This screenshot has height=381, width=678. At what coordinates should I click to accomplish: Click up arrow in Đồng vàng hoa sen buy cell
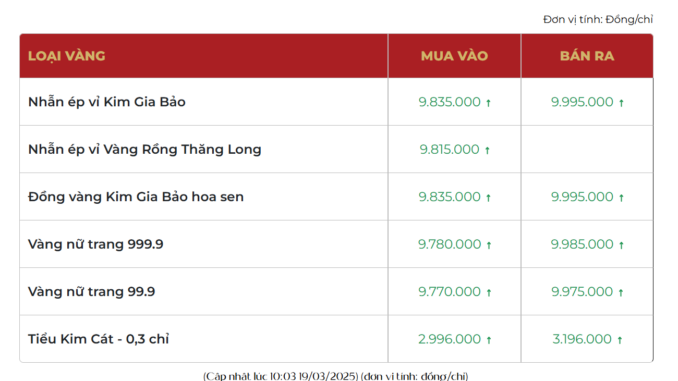point(488,198)
